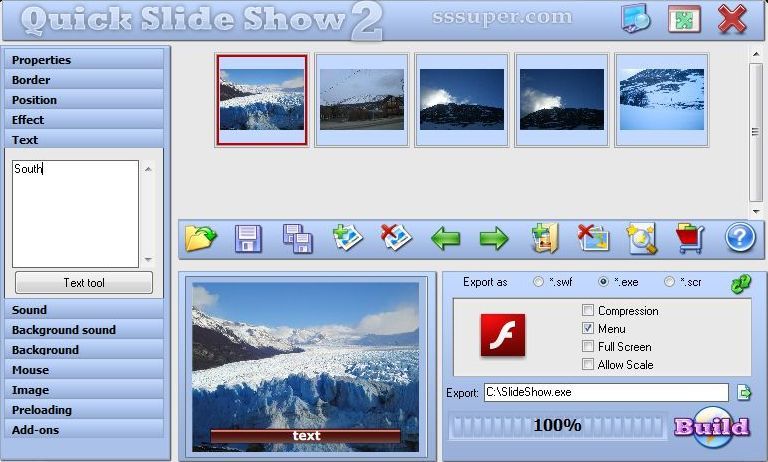Enable the Allow Scale checkbox

(588, 364)
